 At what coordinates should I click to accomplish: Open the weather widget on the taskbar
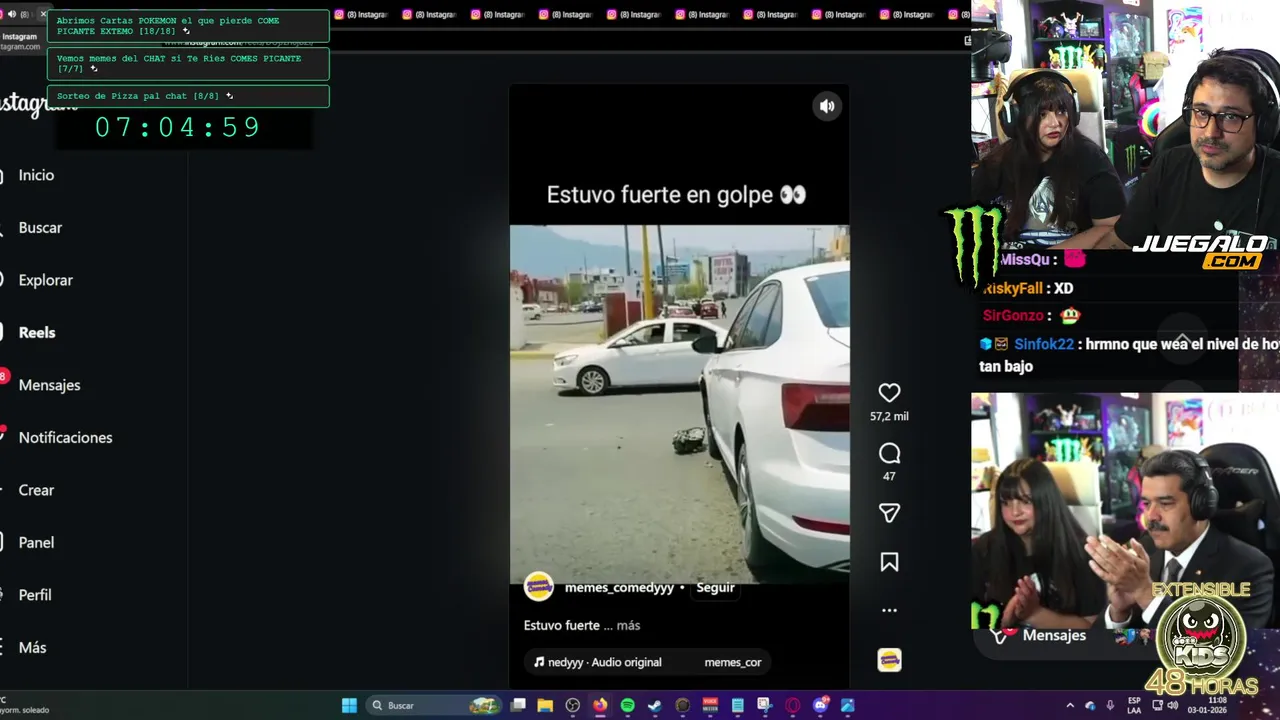click(25, 705)
